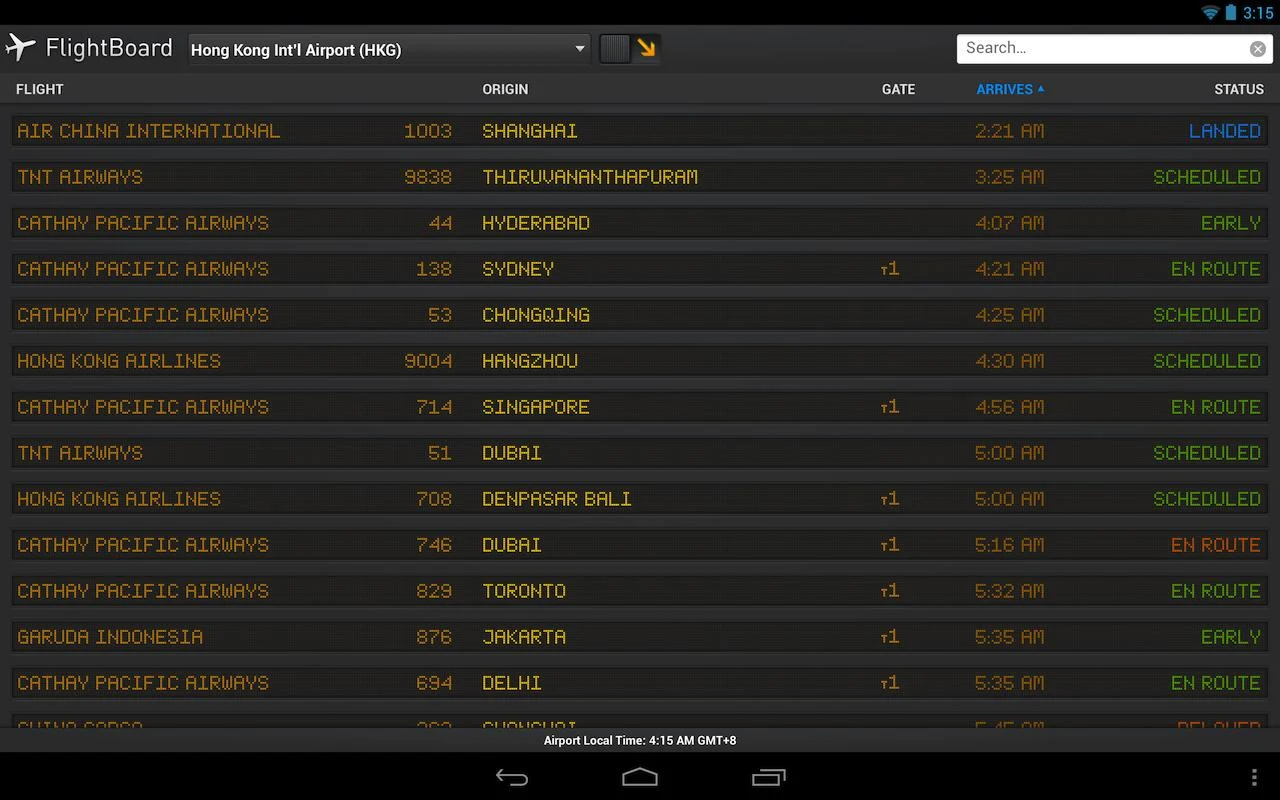Image resolution: width=1280 pixels, height=800 pixels.
Task: Tap the FlightBoard airplane logo icon
Action: pos(21,47)
